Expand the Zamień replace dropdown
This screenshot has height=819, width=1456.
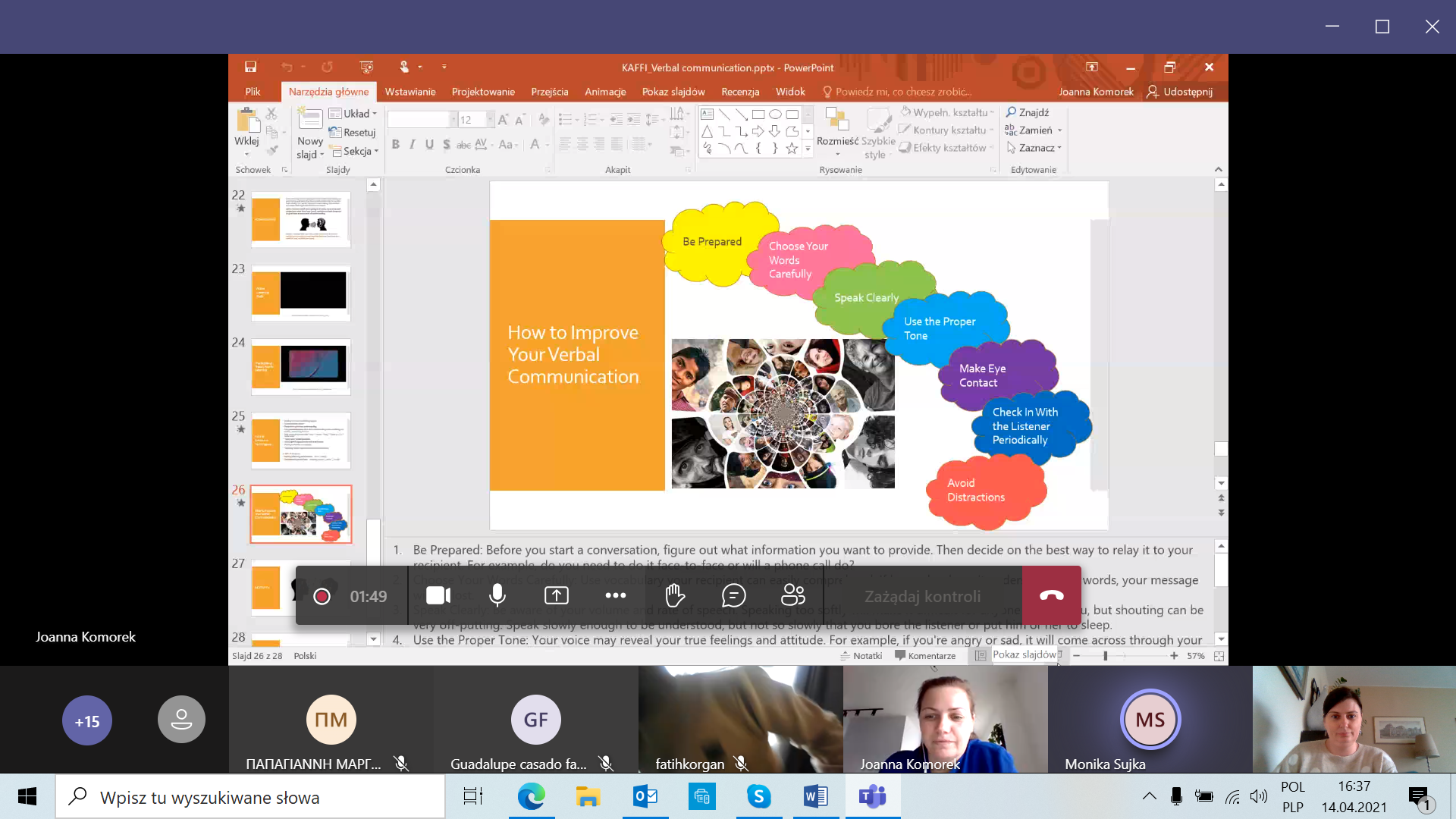(1059, 130)
